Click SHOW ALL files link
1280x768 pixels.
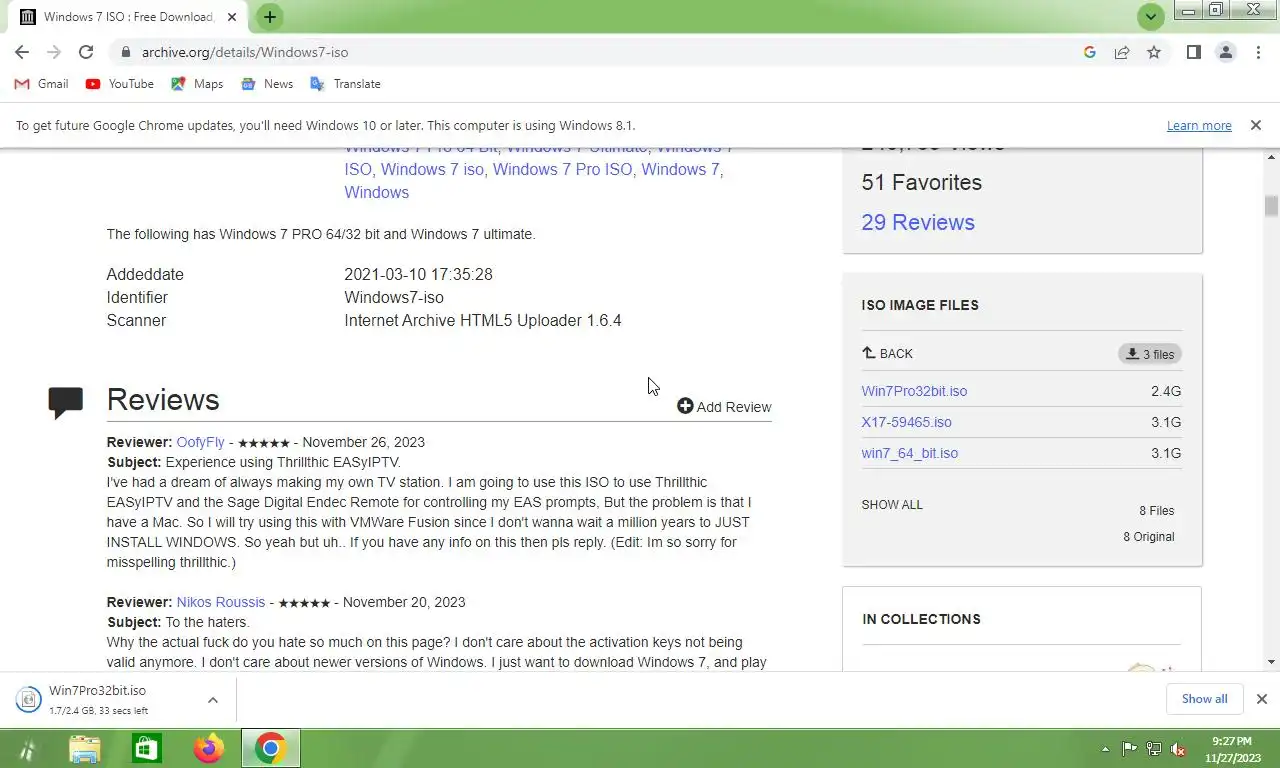point(892,505)
